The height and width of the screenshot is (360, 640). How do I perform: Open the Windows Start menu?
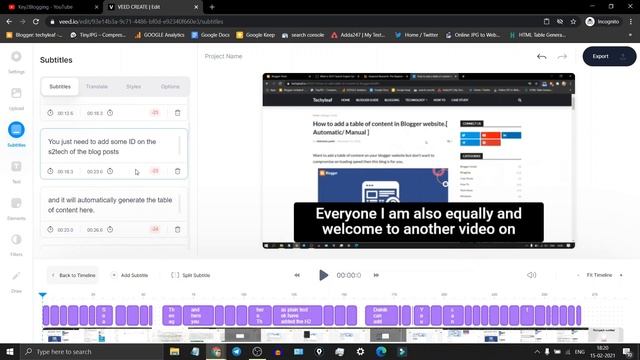(9, 351)
